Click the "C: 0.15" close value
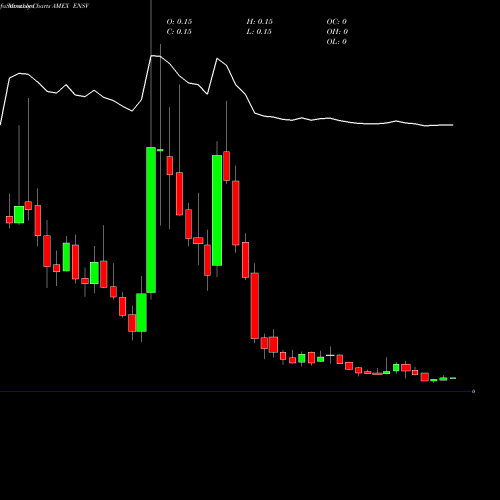Screen dimensions: 500x500 tap(179, 32)
